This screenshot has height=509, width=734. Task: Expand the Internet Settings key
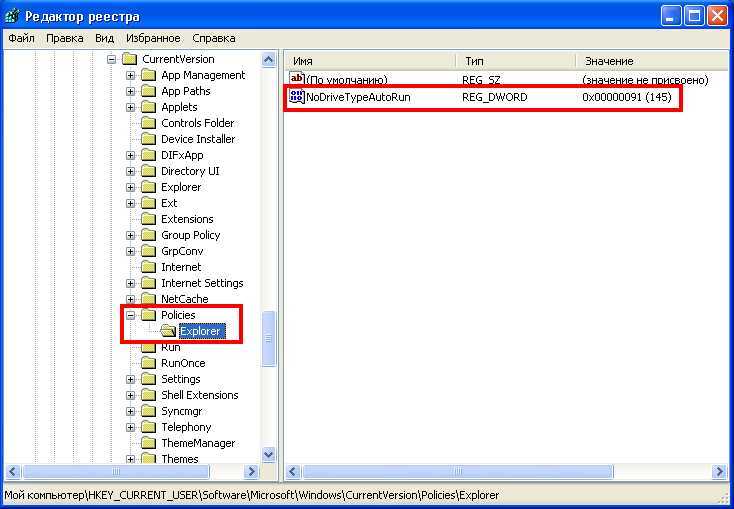[131, 283]
